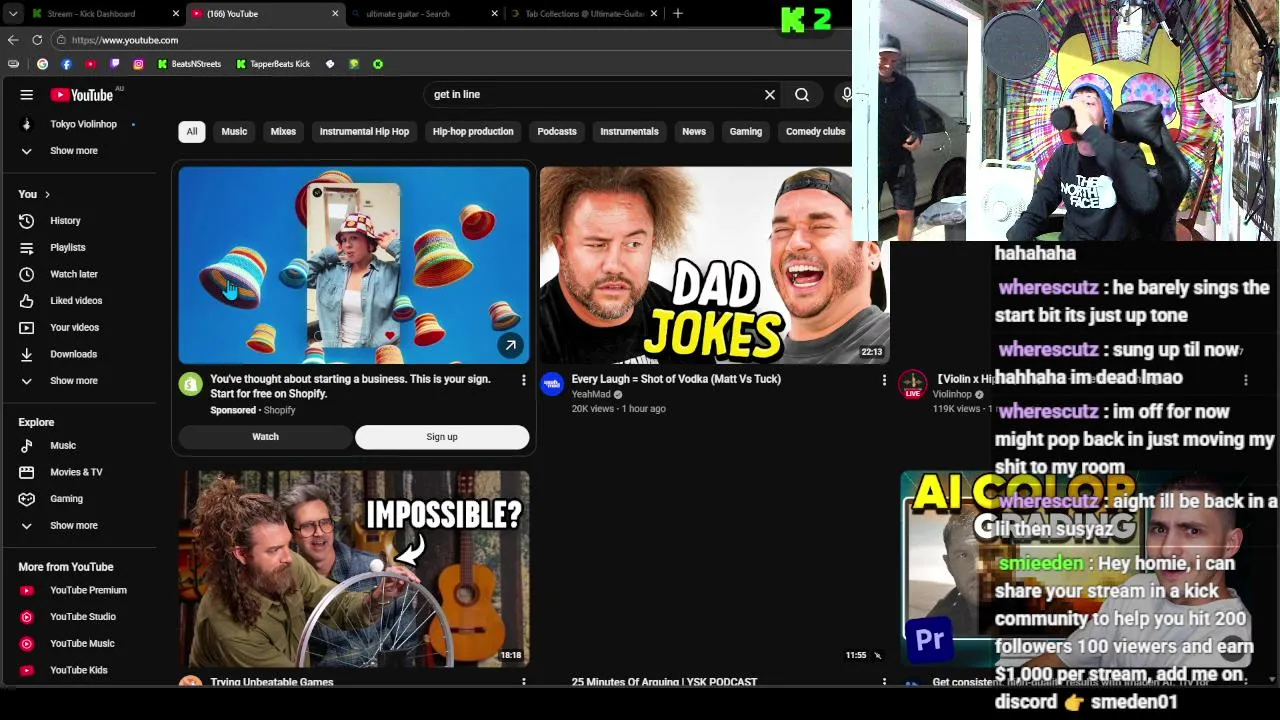Open Dad Jokes video thumbnail
The height and width of the screenshot is (720, 1280).
point(714,265)
